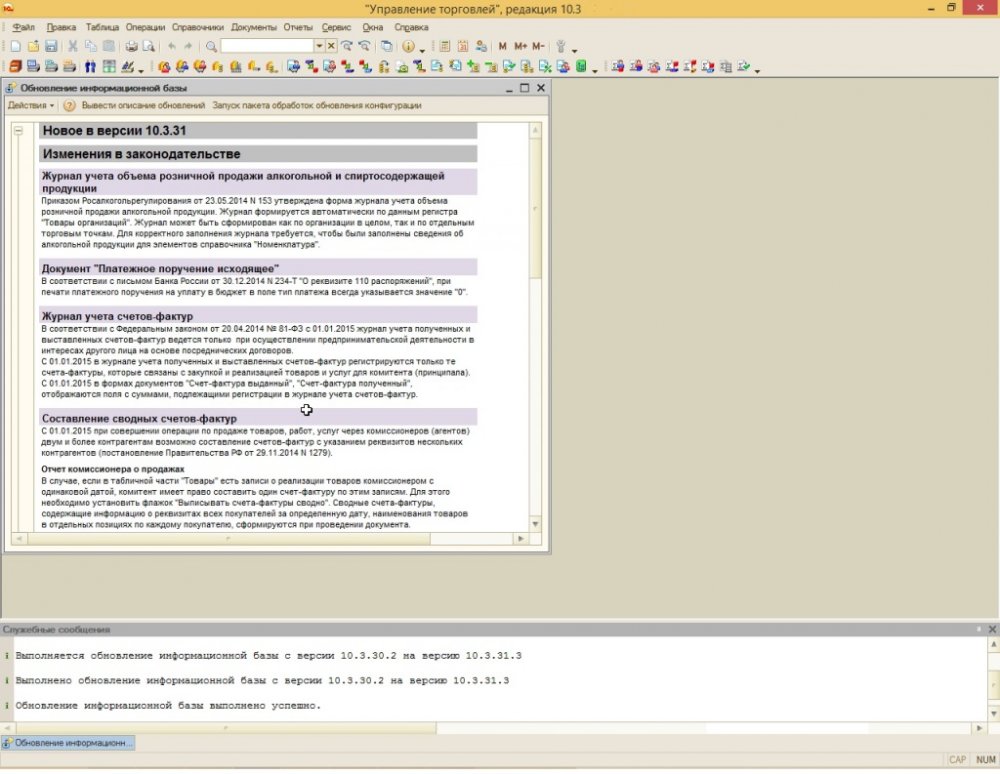Collapse the Новое в версии 10.3.31 group
1000x774 pixels.
pos(18,130)
